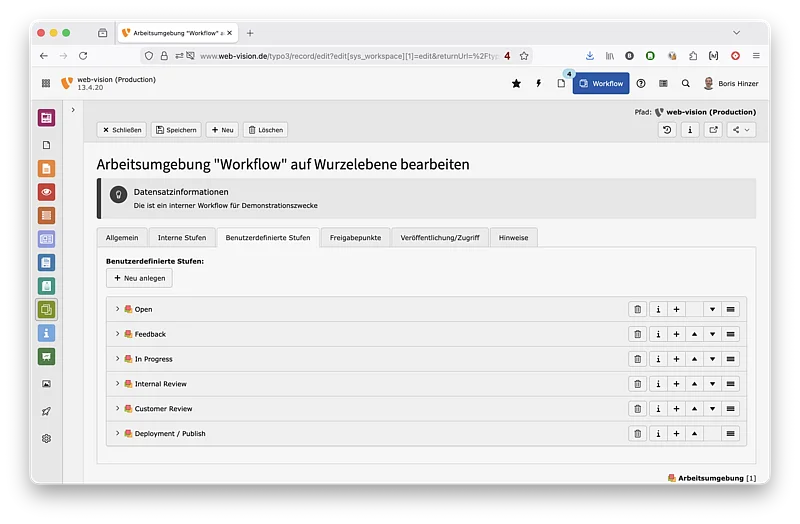Expand the Customer Review stage row
Screen dimensions: 800x524
coord(117,408)
